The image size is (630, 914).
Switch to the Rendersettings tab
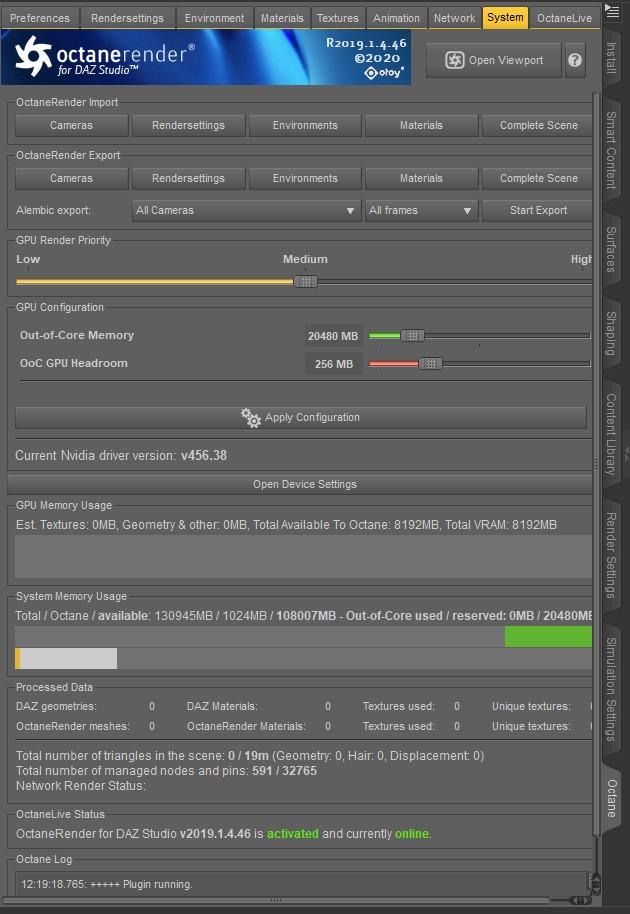click(127, 18)
